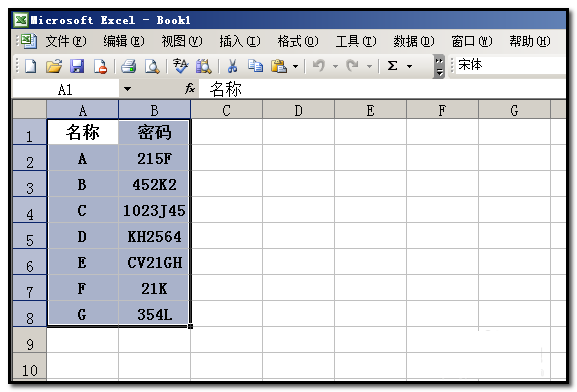The image size is (577, 392).
Task: Expand the Paste options dropdown arrow
Action: (x=295, y=67)
